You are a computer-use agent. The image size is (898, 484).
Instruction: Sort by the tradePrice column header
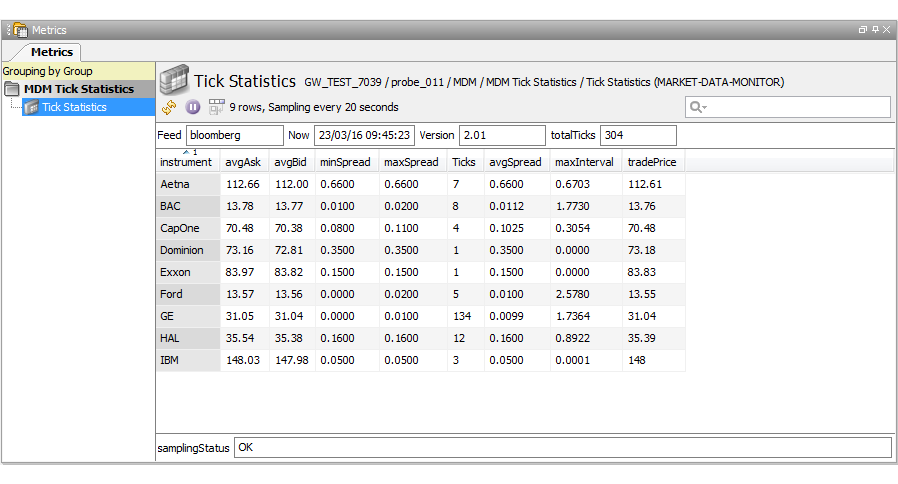[x=652, y=162]
